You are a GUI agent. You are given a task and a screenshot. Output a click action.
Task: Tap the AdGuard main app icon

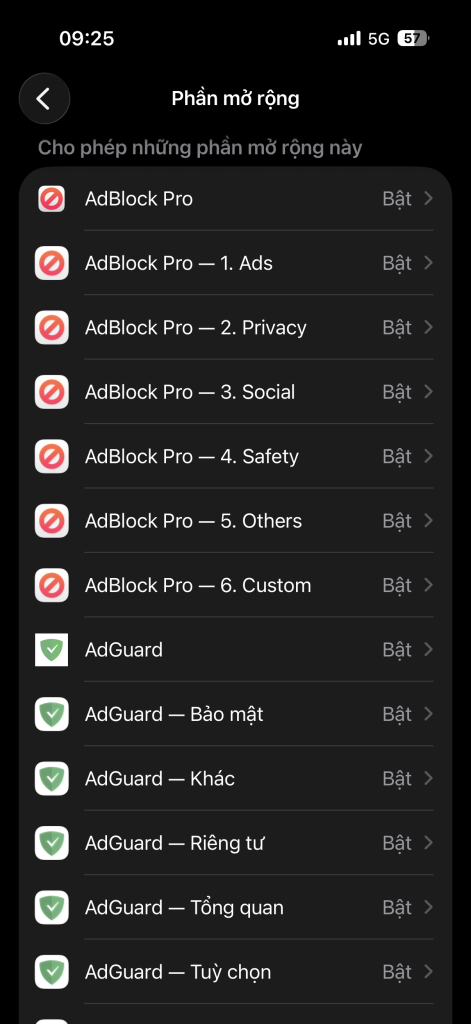(52, 650)
